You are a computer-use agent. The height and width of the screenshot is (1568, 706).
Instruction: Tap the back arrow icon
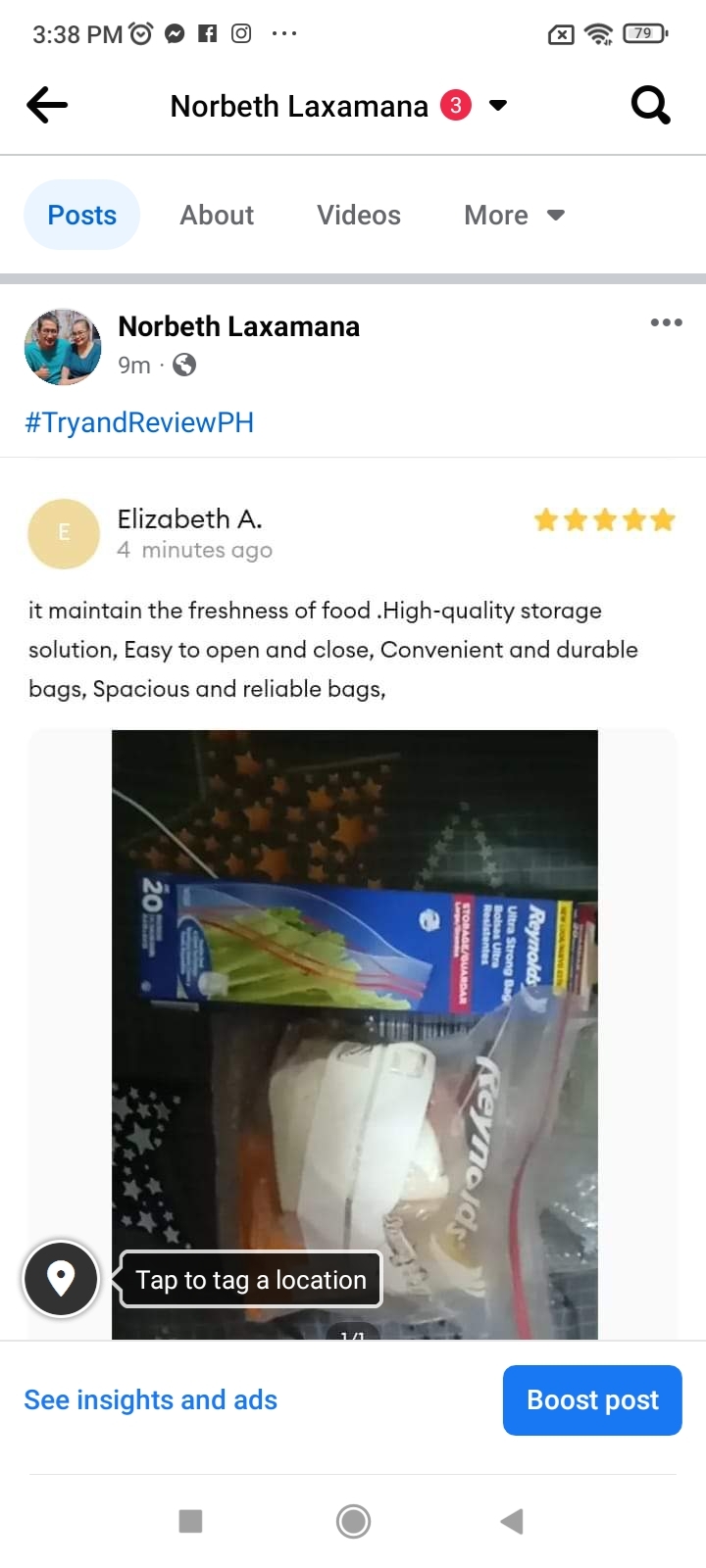click(47, 105)
